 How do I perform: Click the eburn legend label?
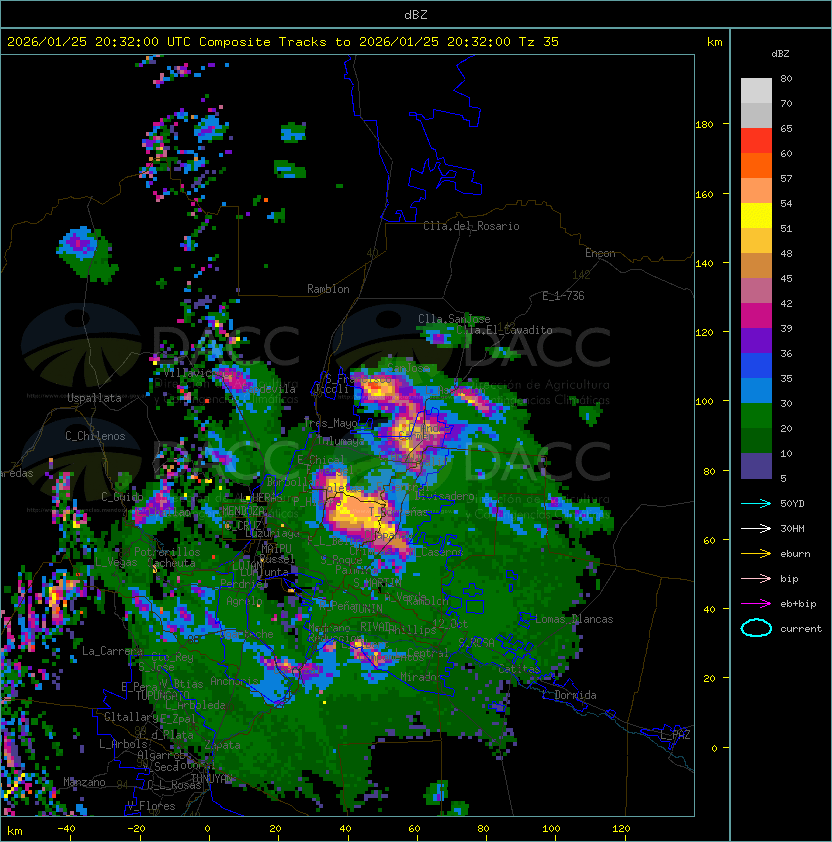pyautogui.click(x=795, y=554)
